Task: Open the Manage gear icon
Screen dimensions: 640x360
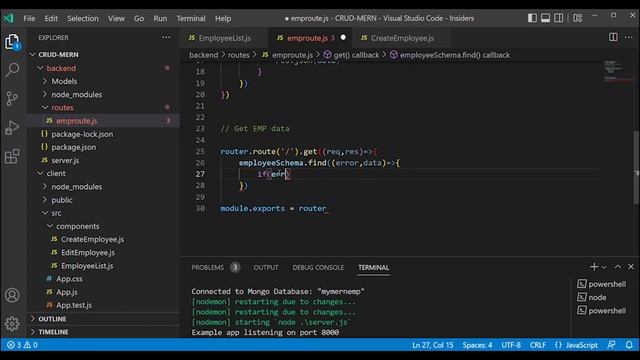Action: pyautogui.click(x=12, y=323)
